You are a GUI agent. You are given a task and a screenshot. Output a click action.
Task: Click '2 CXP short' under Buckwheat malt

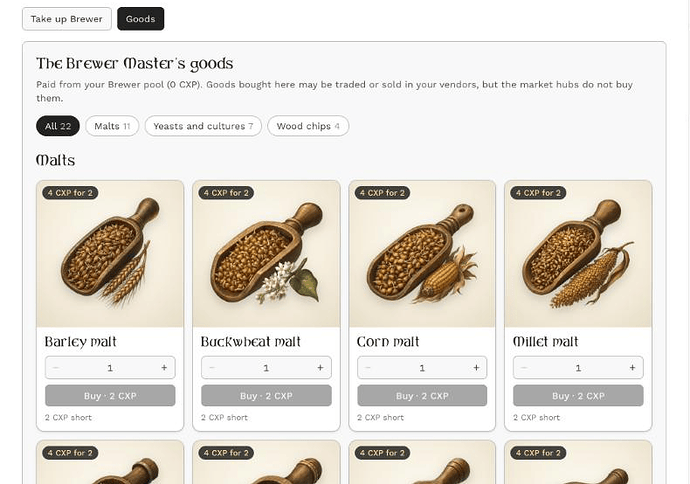click(224, 418)
